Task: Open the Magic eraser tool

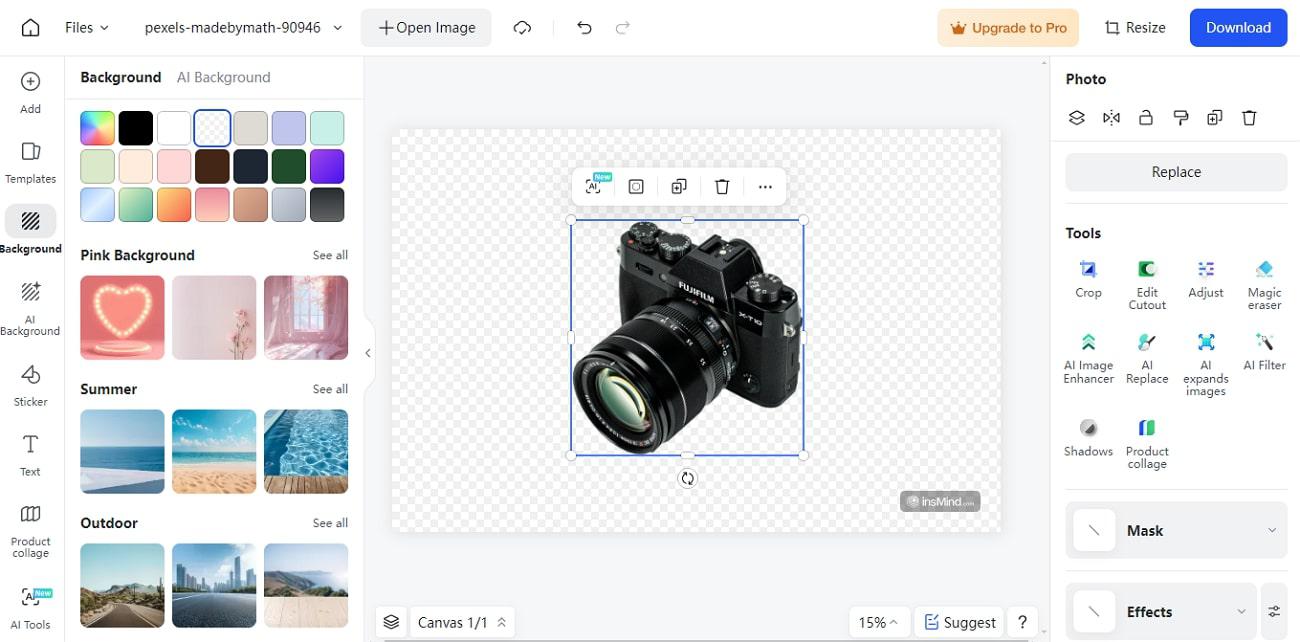Action: pyautogui.click(x=1264, y=283)
